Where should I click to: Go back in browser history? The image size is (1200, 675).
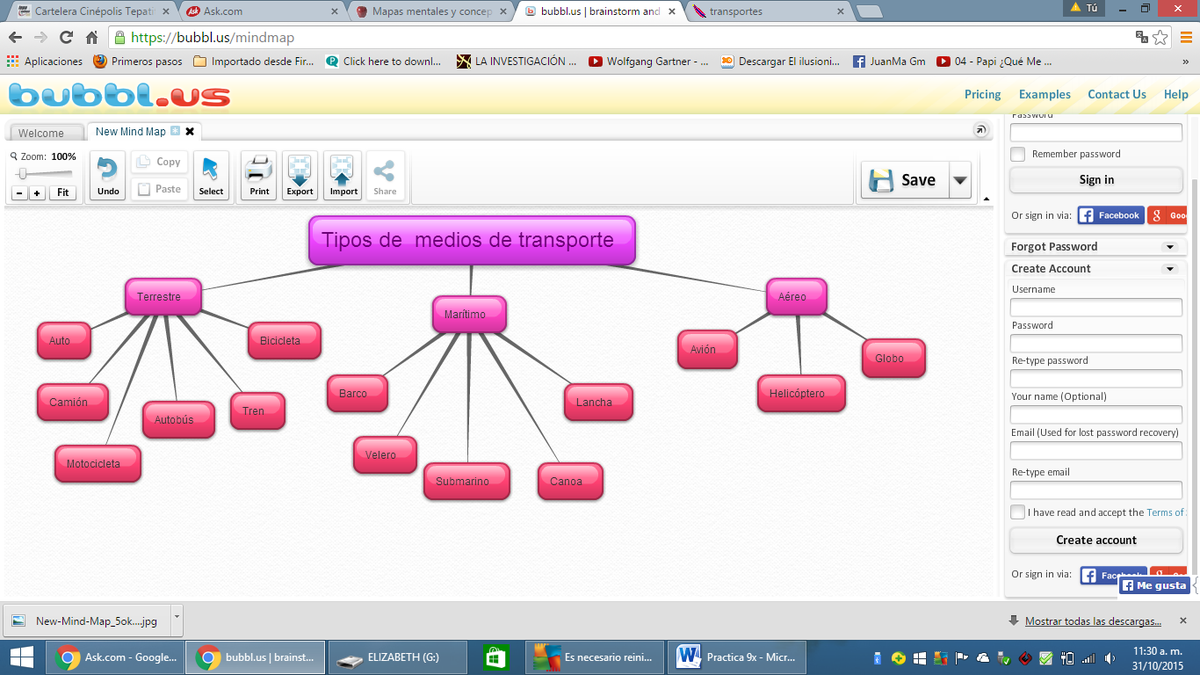point(16,37)
